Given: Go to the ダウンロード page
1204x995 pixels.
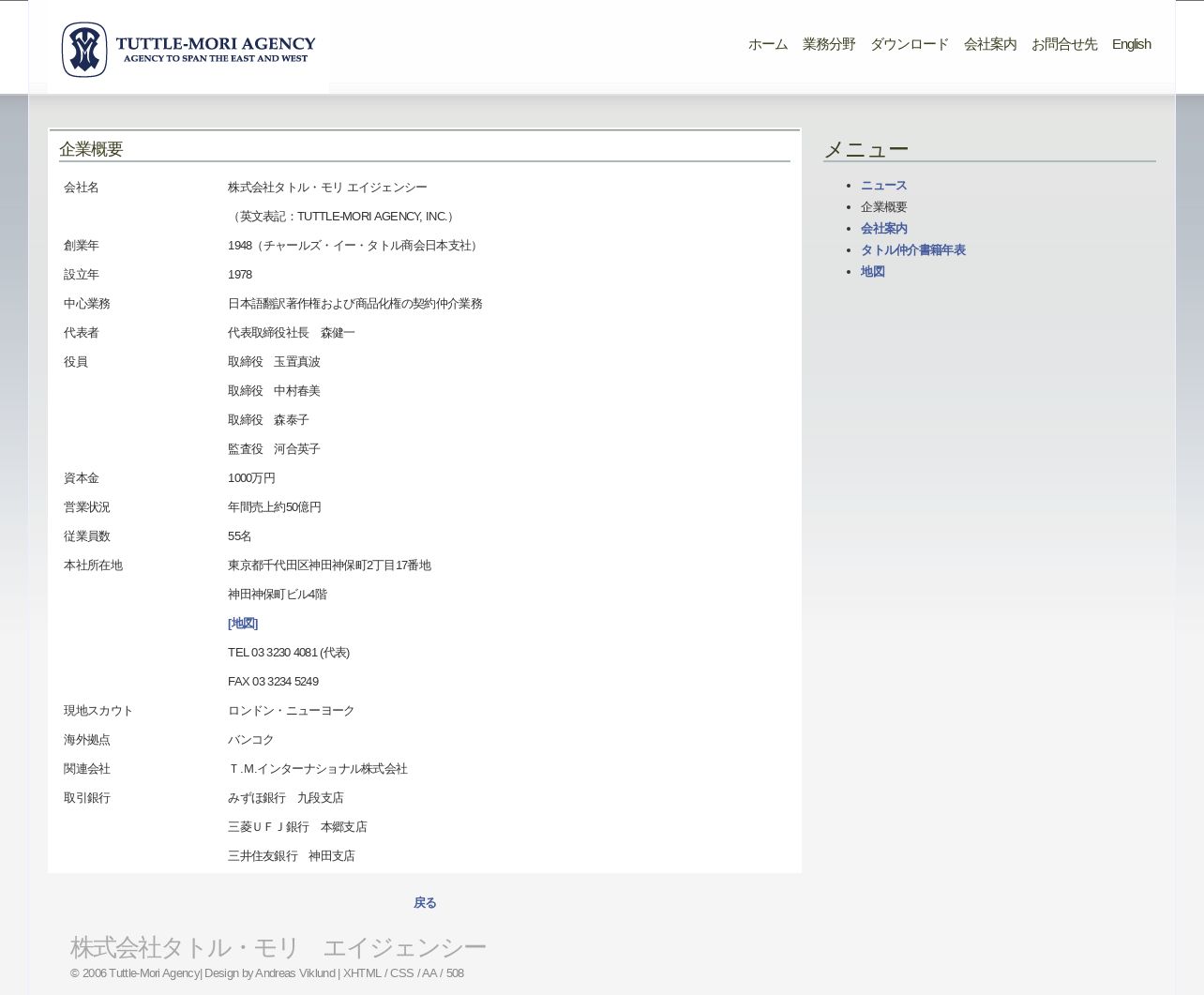Looking at the screenshot, I should tap(910, 44).
